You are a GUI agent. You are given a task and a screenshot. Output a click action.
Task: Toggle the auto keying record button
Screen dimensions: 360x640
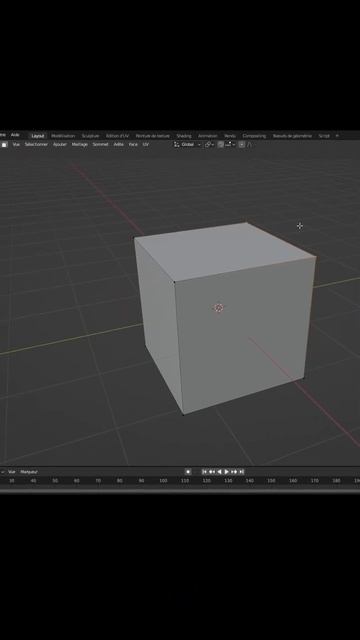[188, 471]
